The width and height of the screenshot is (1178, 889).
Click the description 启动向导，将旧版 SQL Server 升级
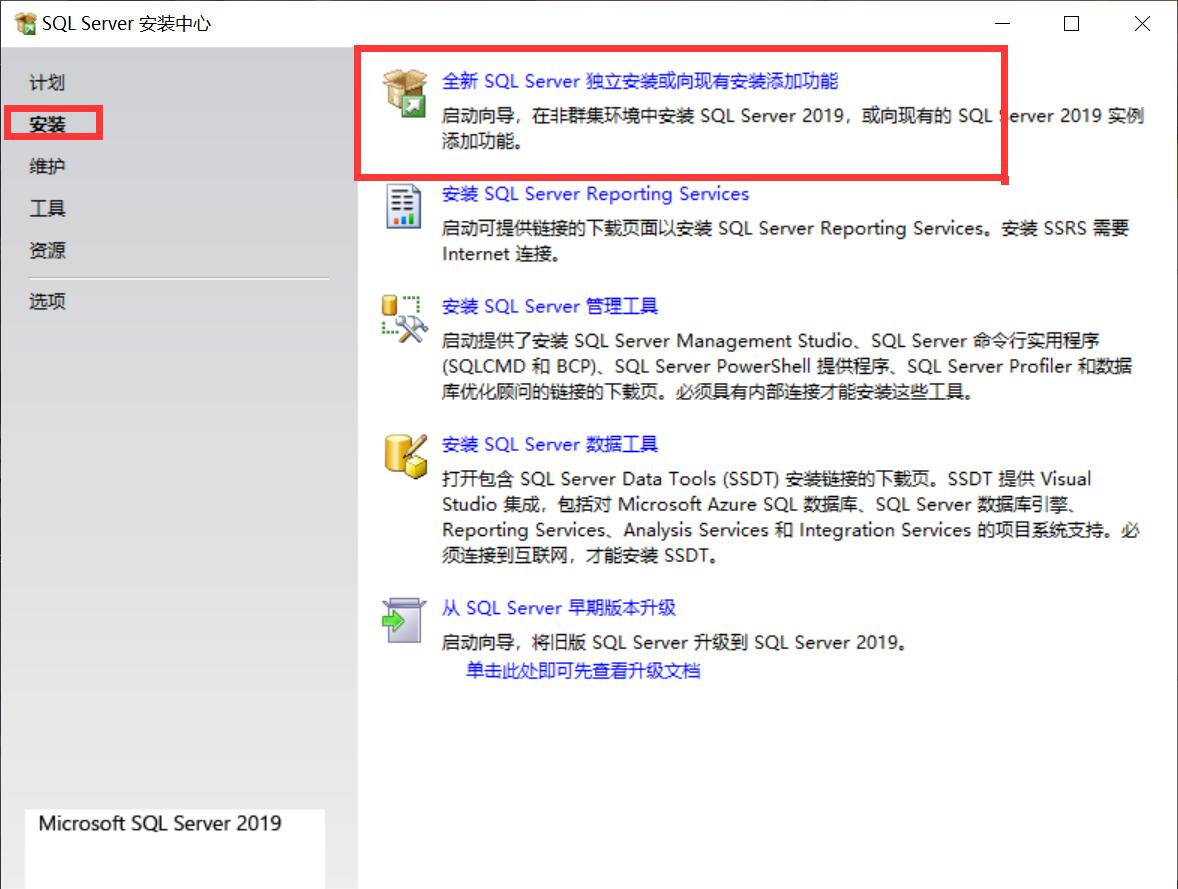(x=675, y=643)
